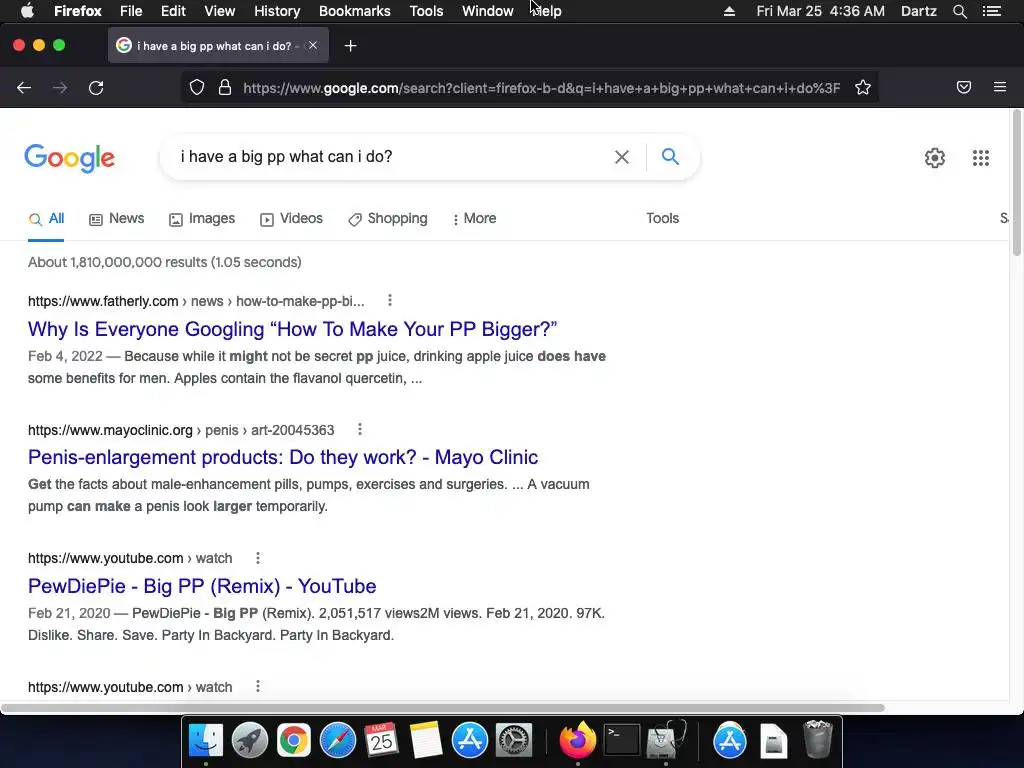
Task: Open Spotlight search in the menu bar
Action: tap(959, 11)
